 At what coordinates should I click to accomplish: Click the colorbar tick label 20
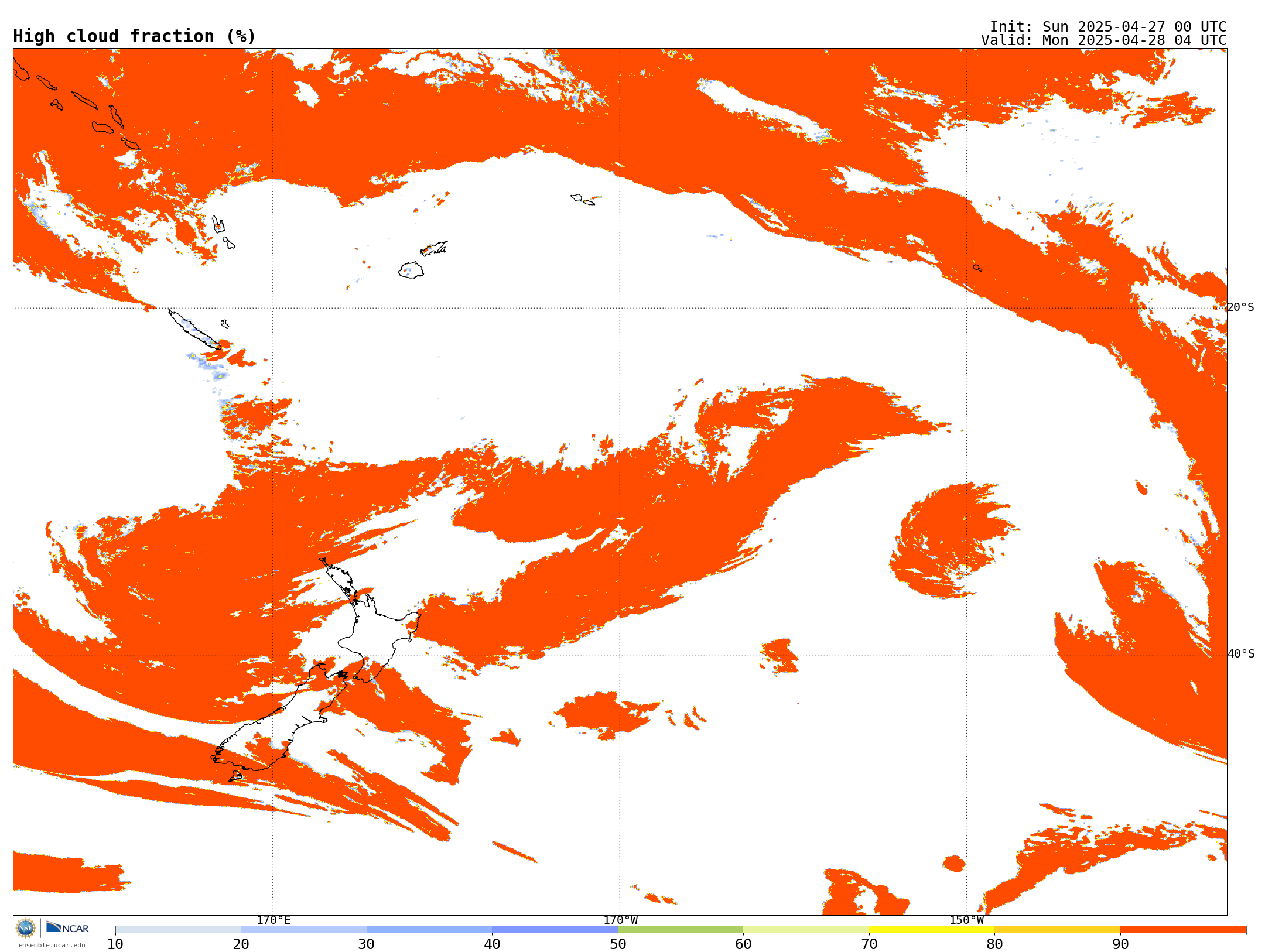pyautogui.click(x=241, y=944)
